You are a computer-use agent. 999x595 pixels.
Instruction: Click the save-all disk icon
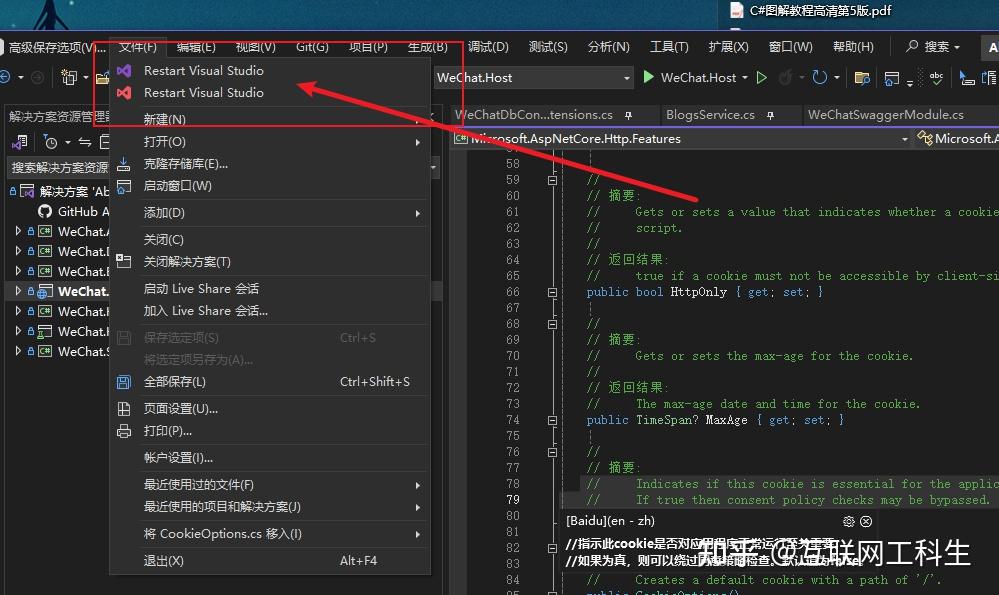pyautogui.click(x=124, y=382)
